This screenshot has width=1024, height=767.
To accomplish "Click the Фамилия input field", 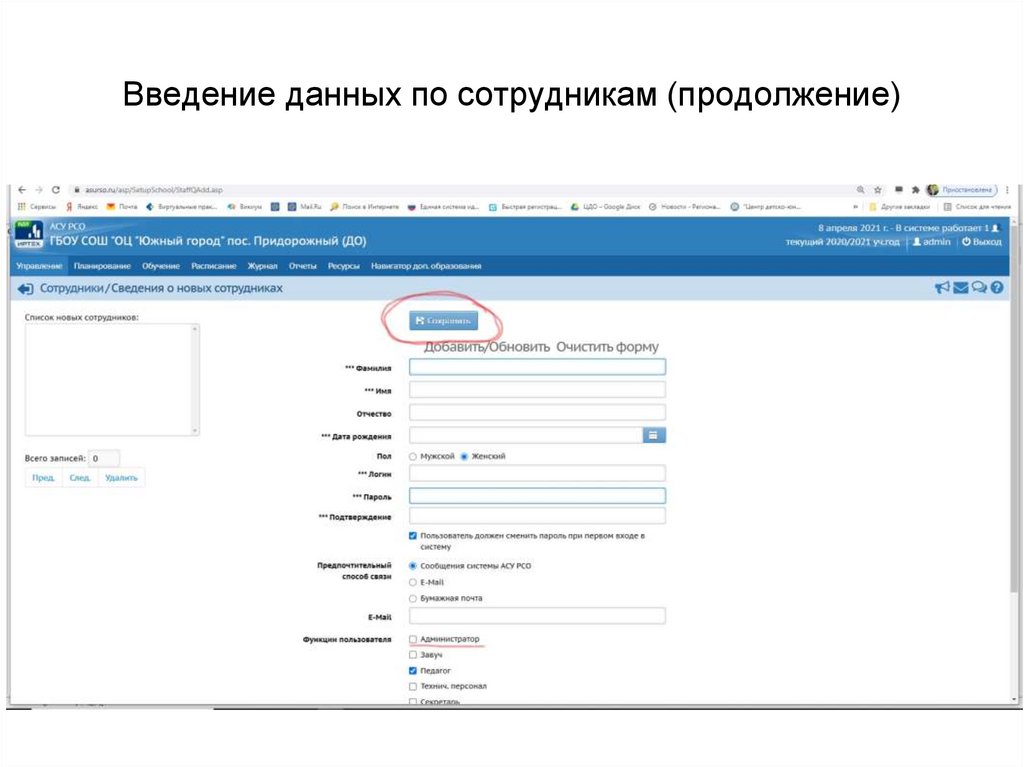I will click(x=538, y=366).
